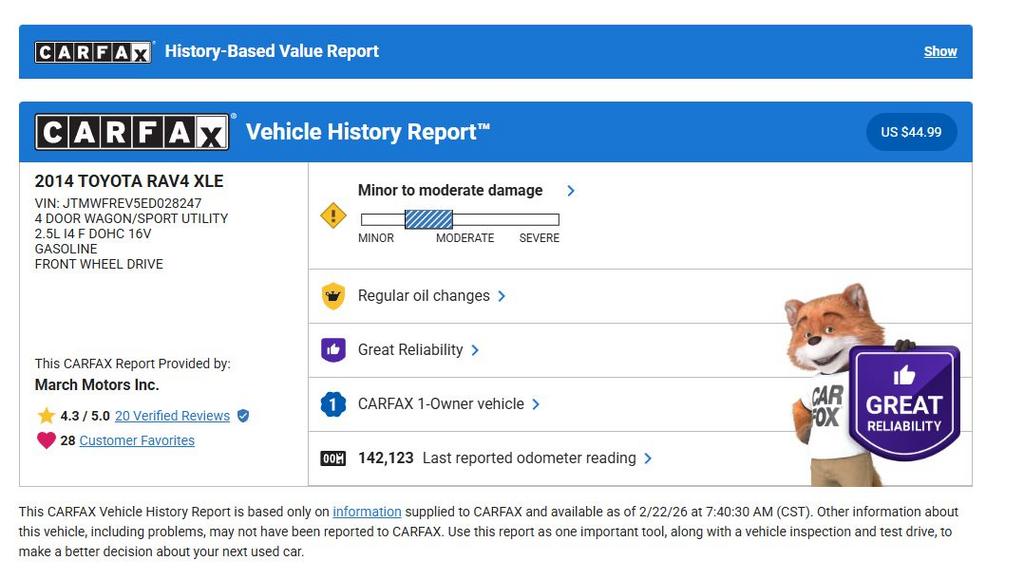Click the odometer counter icon
This screenshot has height=579, width=1024.
pos(333,458)
